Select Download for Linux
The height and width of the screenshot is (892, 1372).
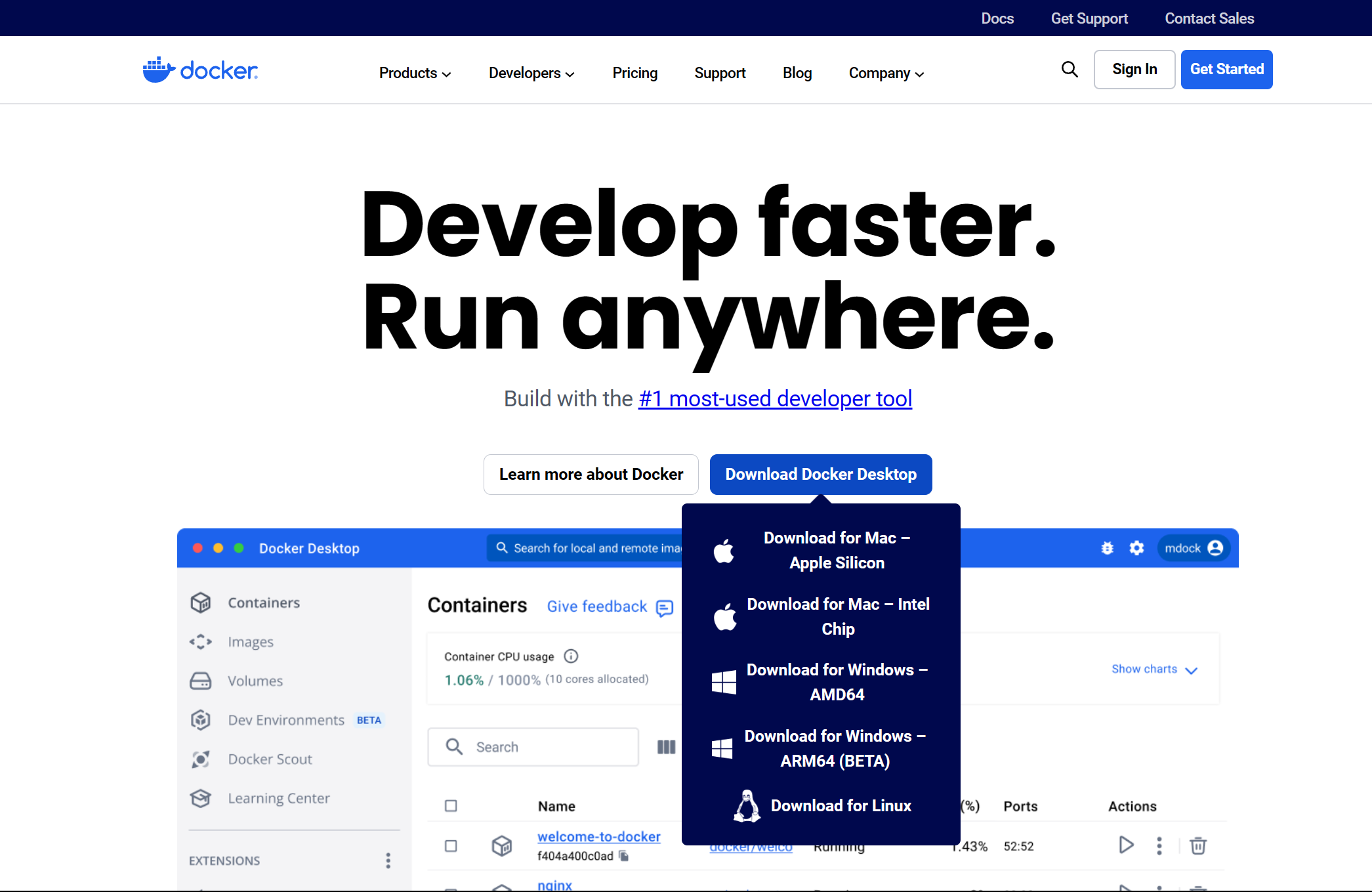coord(841,805)
